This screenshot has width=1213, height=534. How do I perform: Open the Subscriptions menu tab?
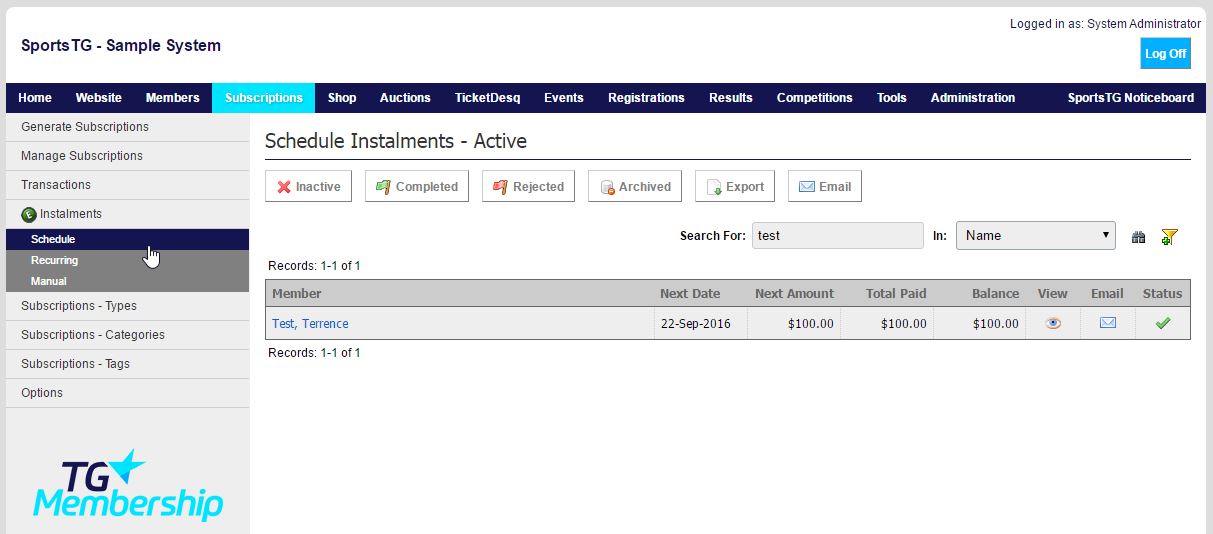click(264, 98)
